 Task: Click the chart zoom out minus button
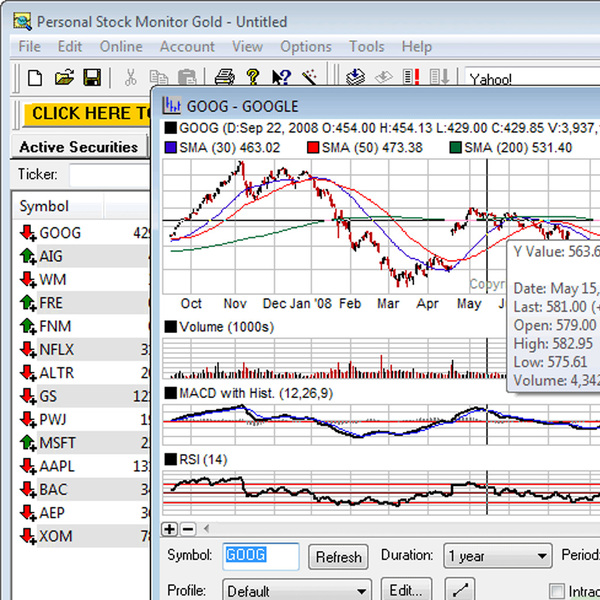[x=188, y=529]
